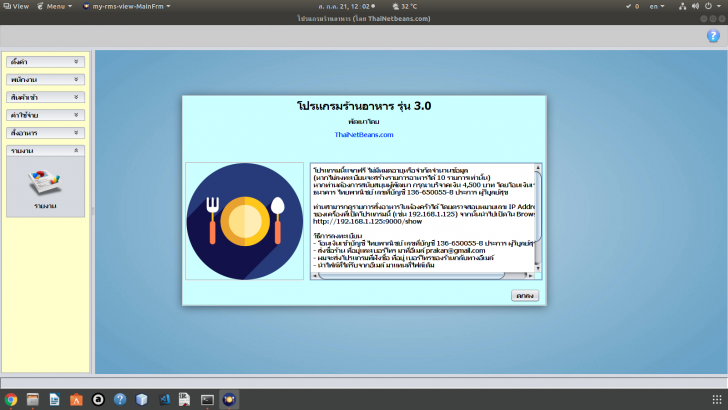Expand the ค่าใช้จ่าย sidebar section
The width and height of the screenshot is (728, 410).
pos(44,115)
